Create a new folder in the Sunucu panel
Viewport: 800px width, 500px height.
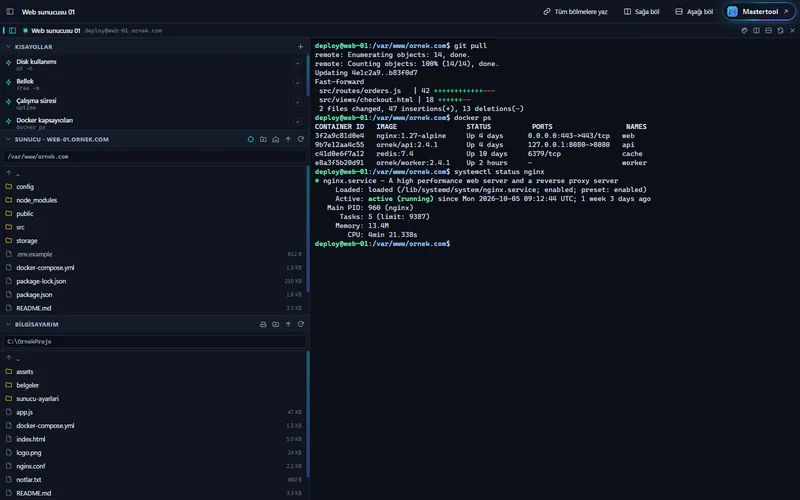pos(263,139)
